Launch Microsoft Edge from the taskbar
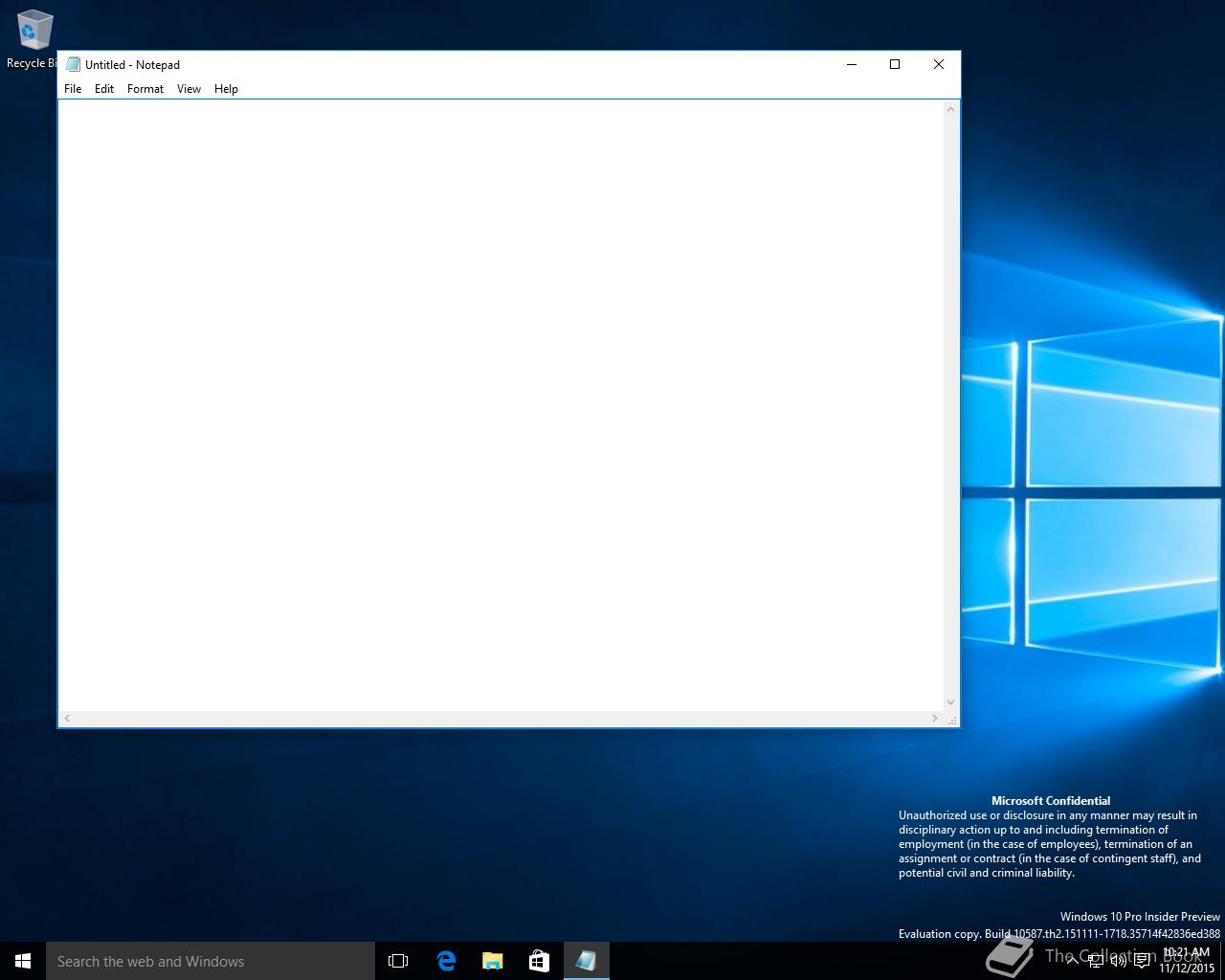 click(x=445, y=961)
